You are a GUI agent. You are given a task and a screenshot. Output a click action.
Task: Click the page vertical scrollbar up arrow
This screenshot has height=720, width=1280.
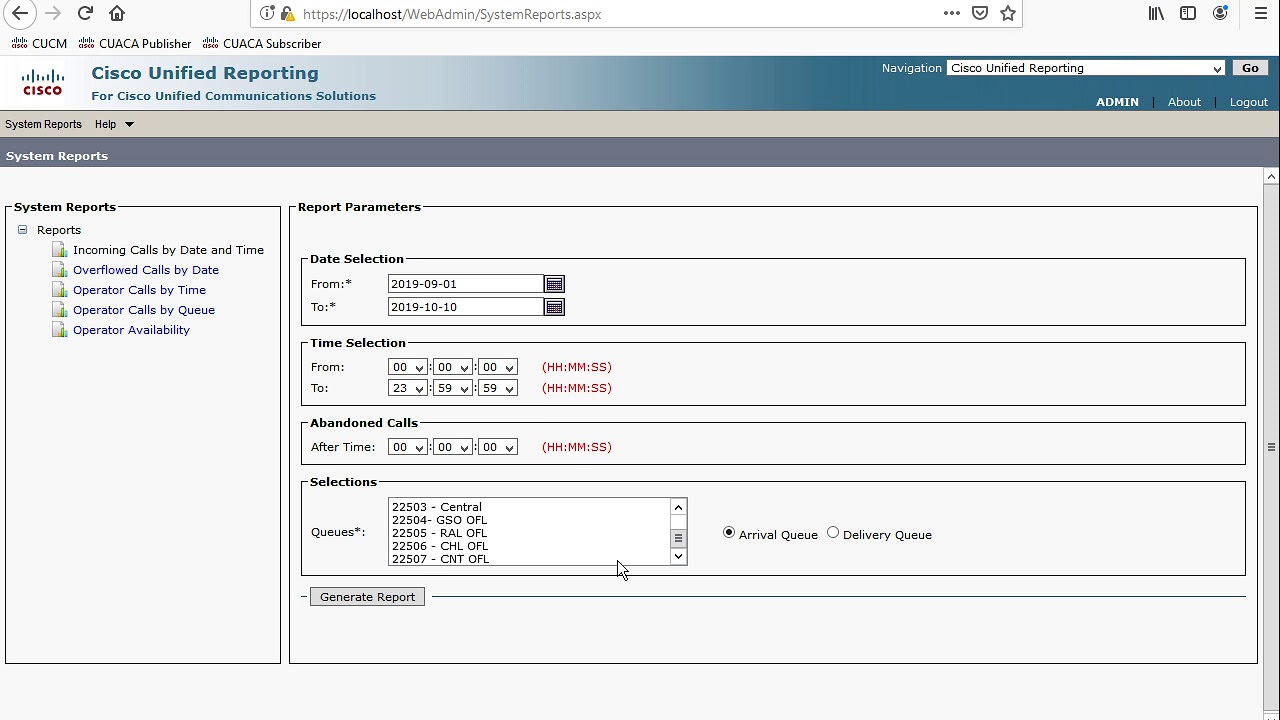1271,176
